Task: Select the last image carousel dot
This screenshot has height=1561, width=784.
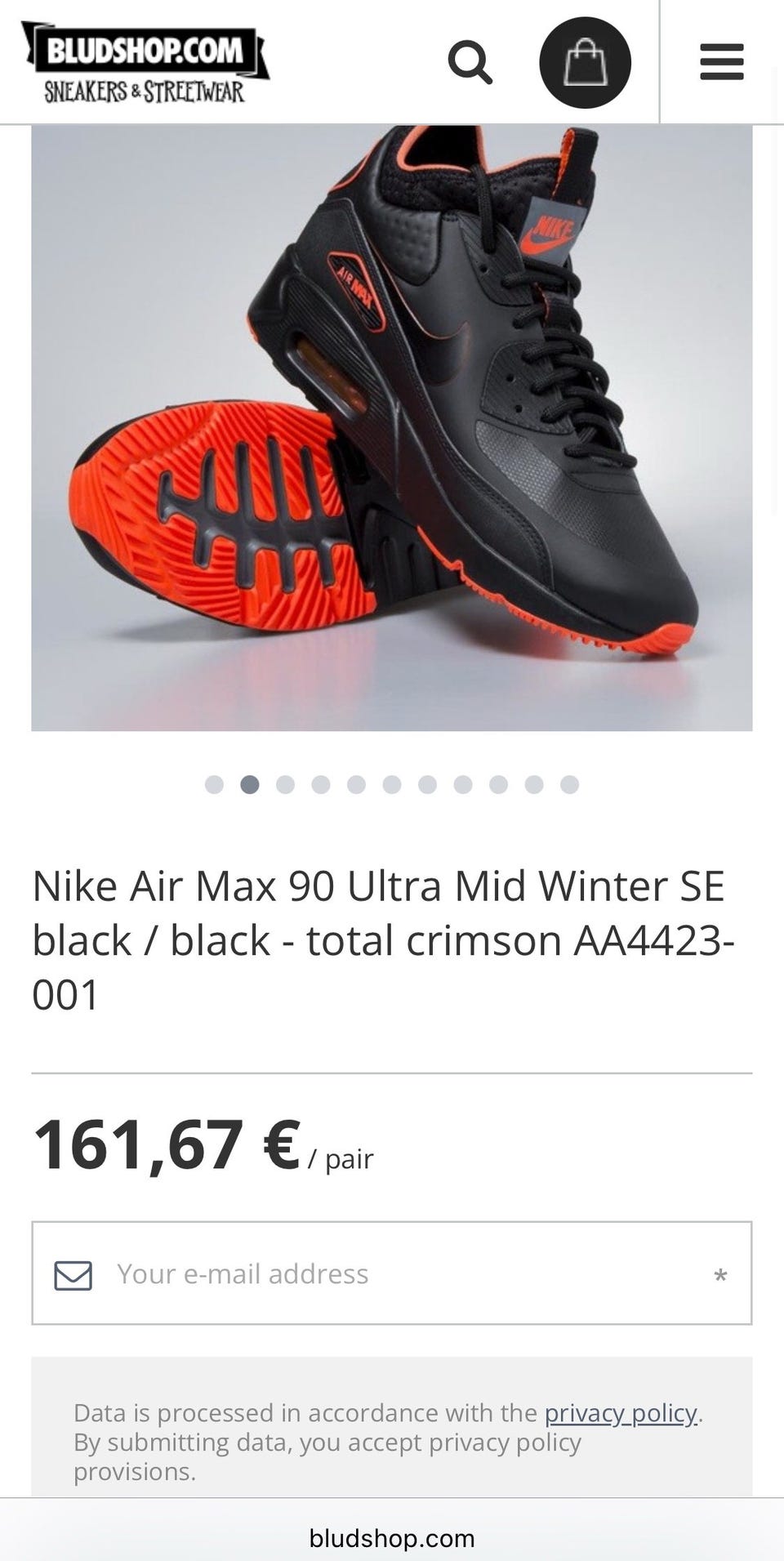Action: click(570, 785)
